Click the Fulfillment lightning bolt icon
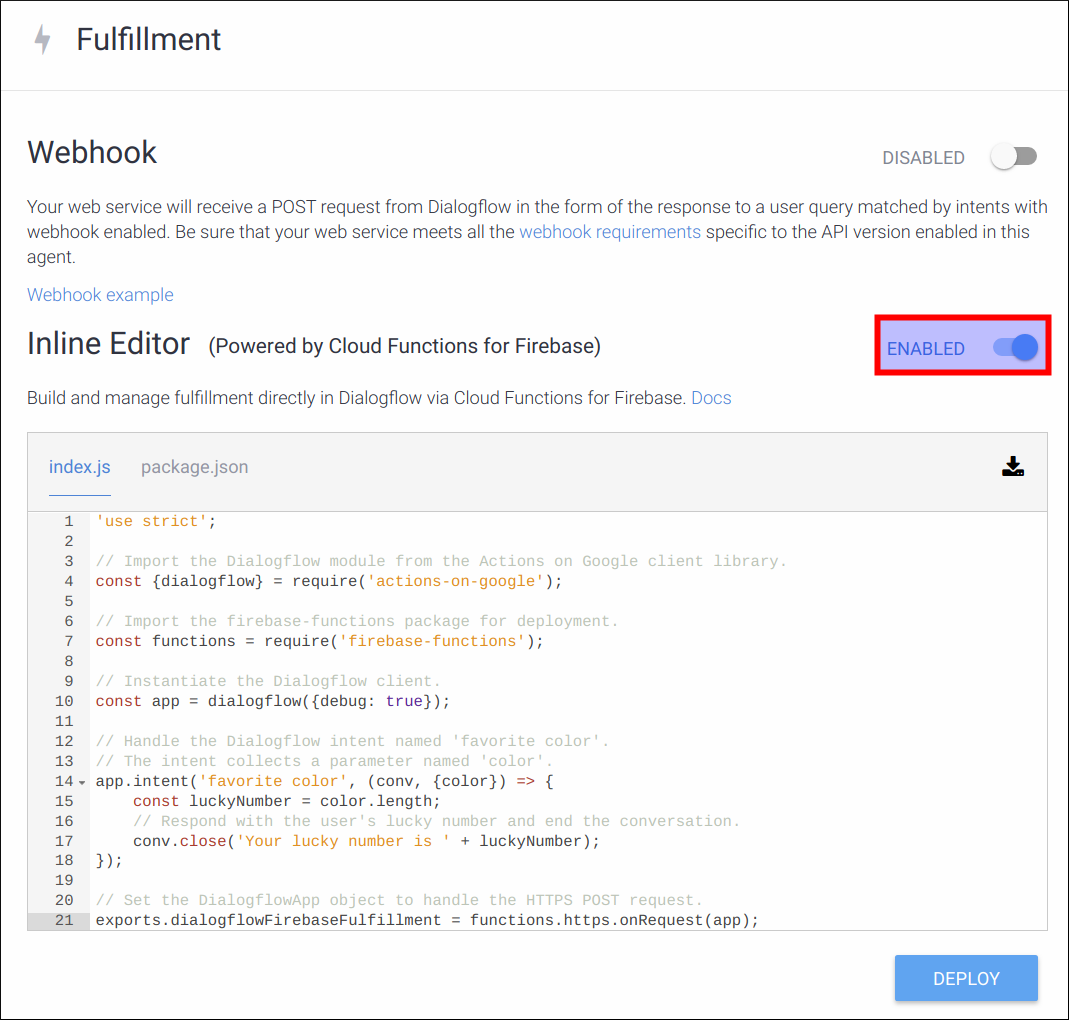This screenshot has height=1020, width=1069. pyautogui.click(x=42, y=39)
